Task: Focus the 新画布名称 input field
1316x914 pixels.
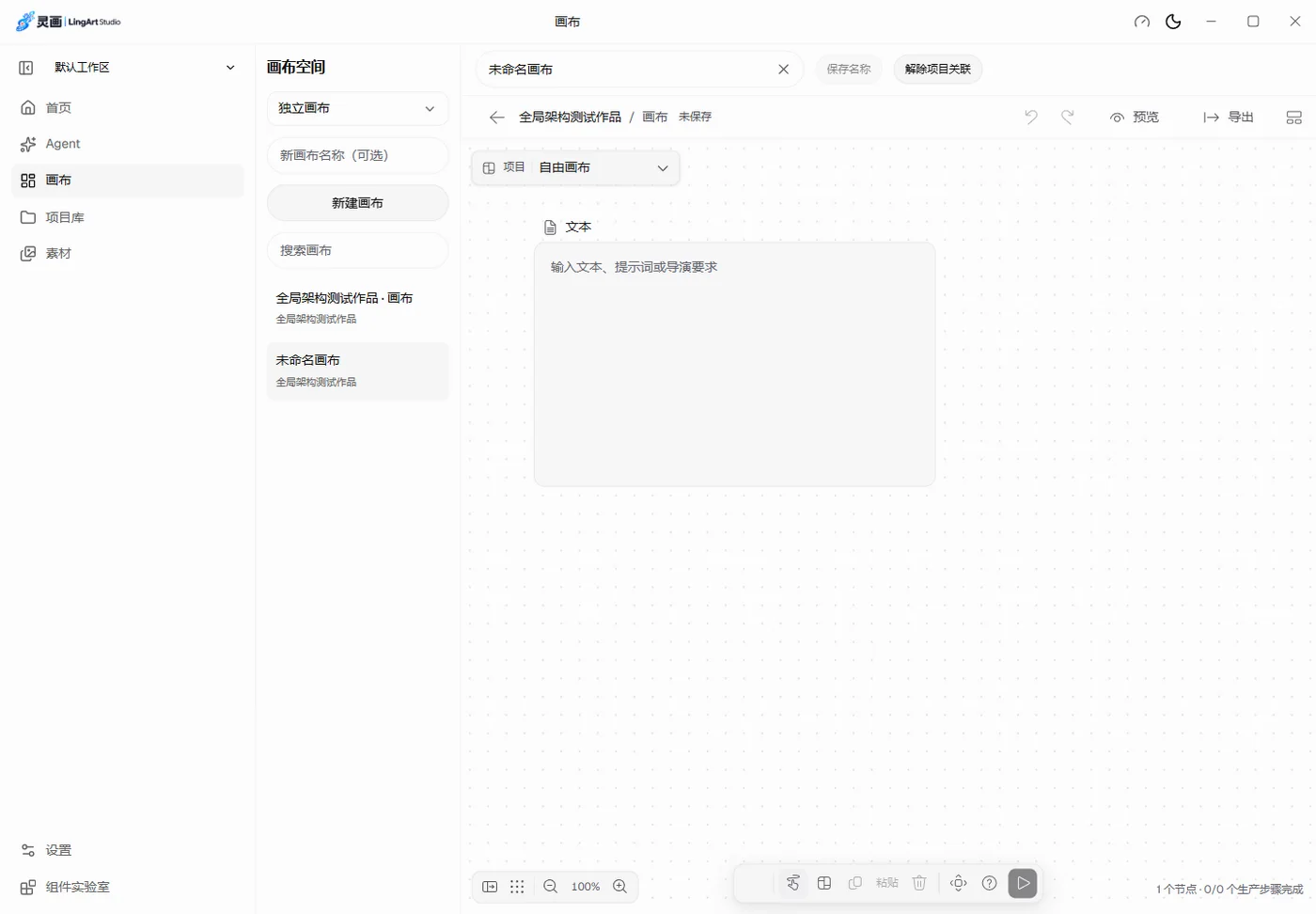Action: (x=357, y=155)
